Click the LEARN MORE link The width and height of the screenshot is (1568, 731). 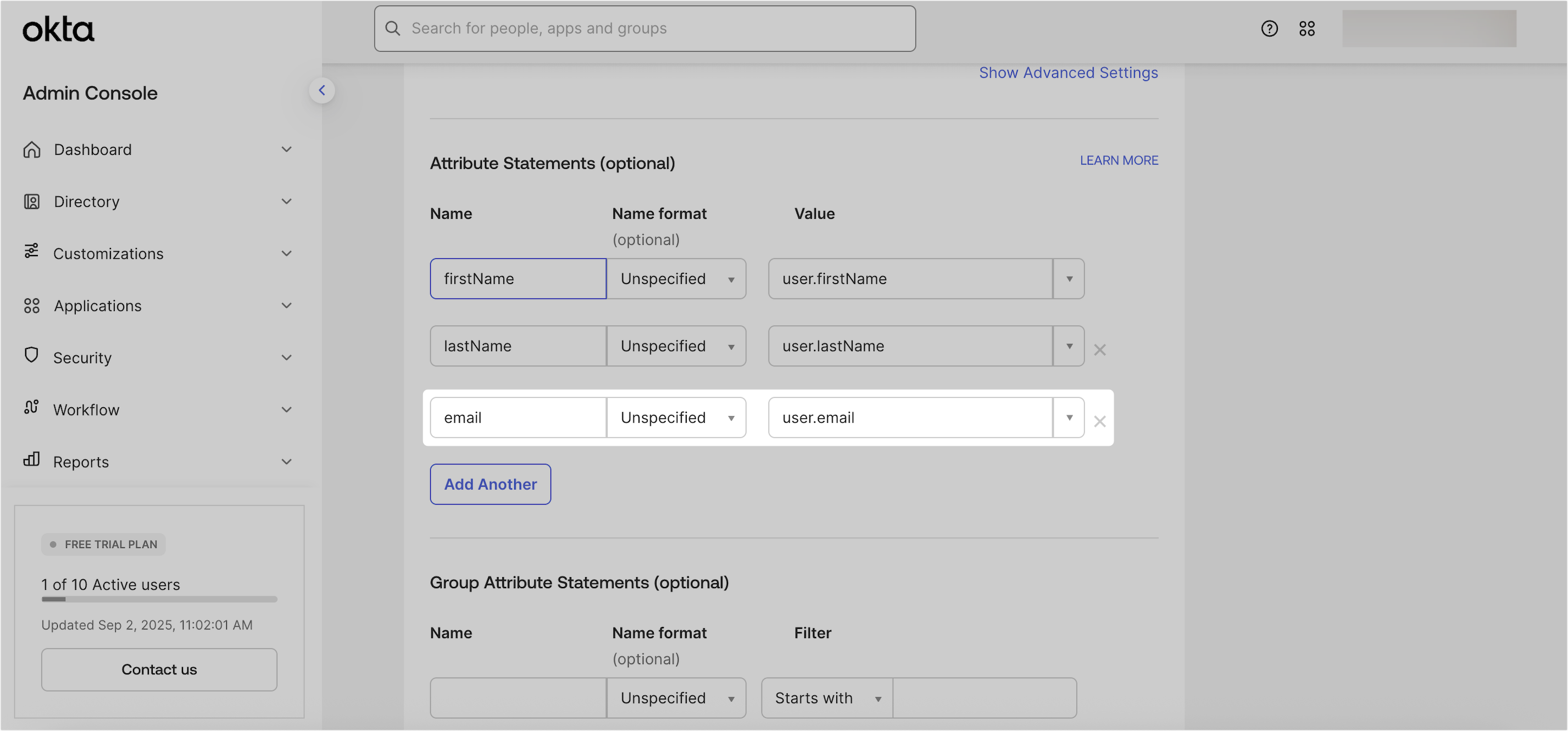(x=1119, y=160)
